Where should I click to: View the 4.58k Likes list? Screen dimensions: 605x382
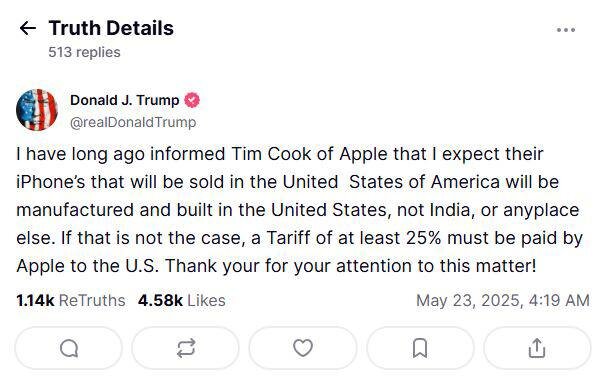point(182,301)
